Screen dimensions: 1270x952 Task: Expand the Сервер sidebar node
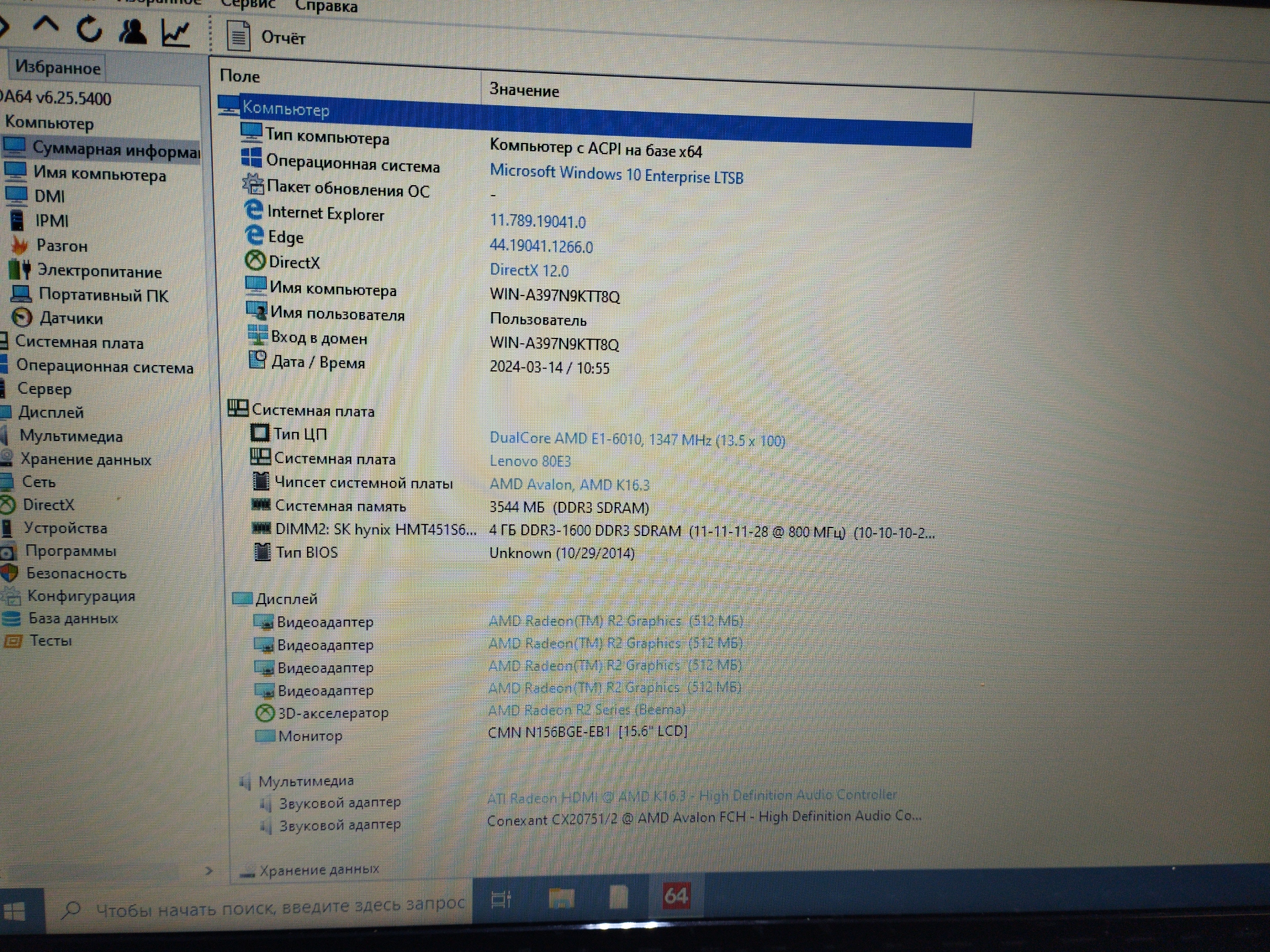pos(36,389)
